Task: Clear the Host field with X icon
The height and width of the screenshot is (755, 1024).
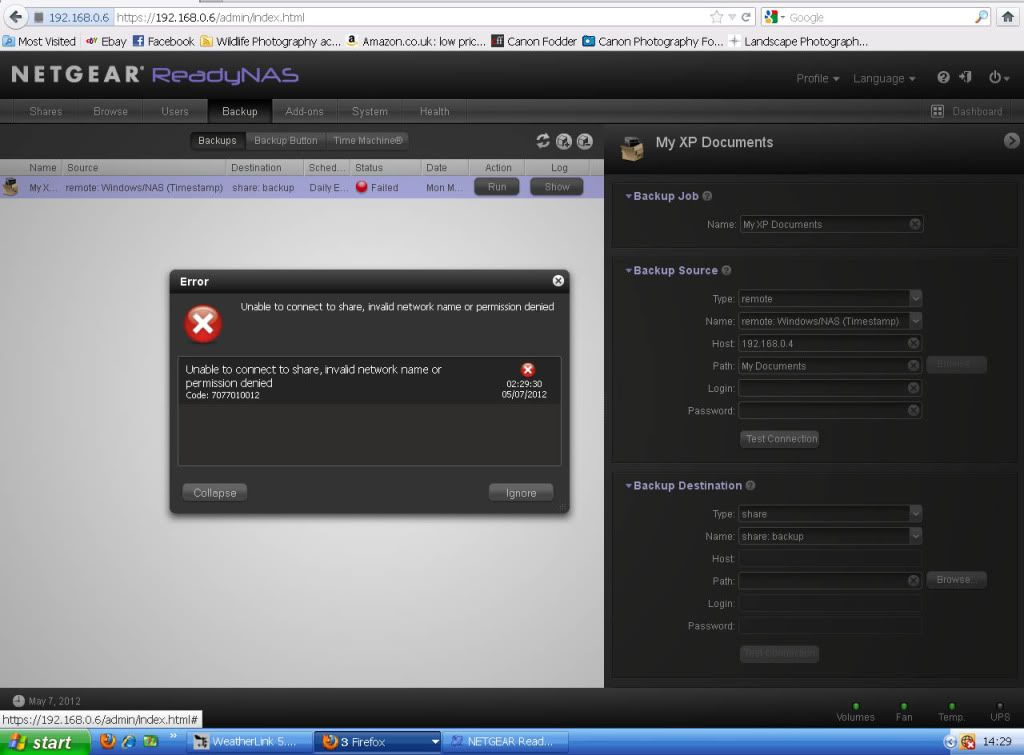Action: click(914, 343)
